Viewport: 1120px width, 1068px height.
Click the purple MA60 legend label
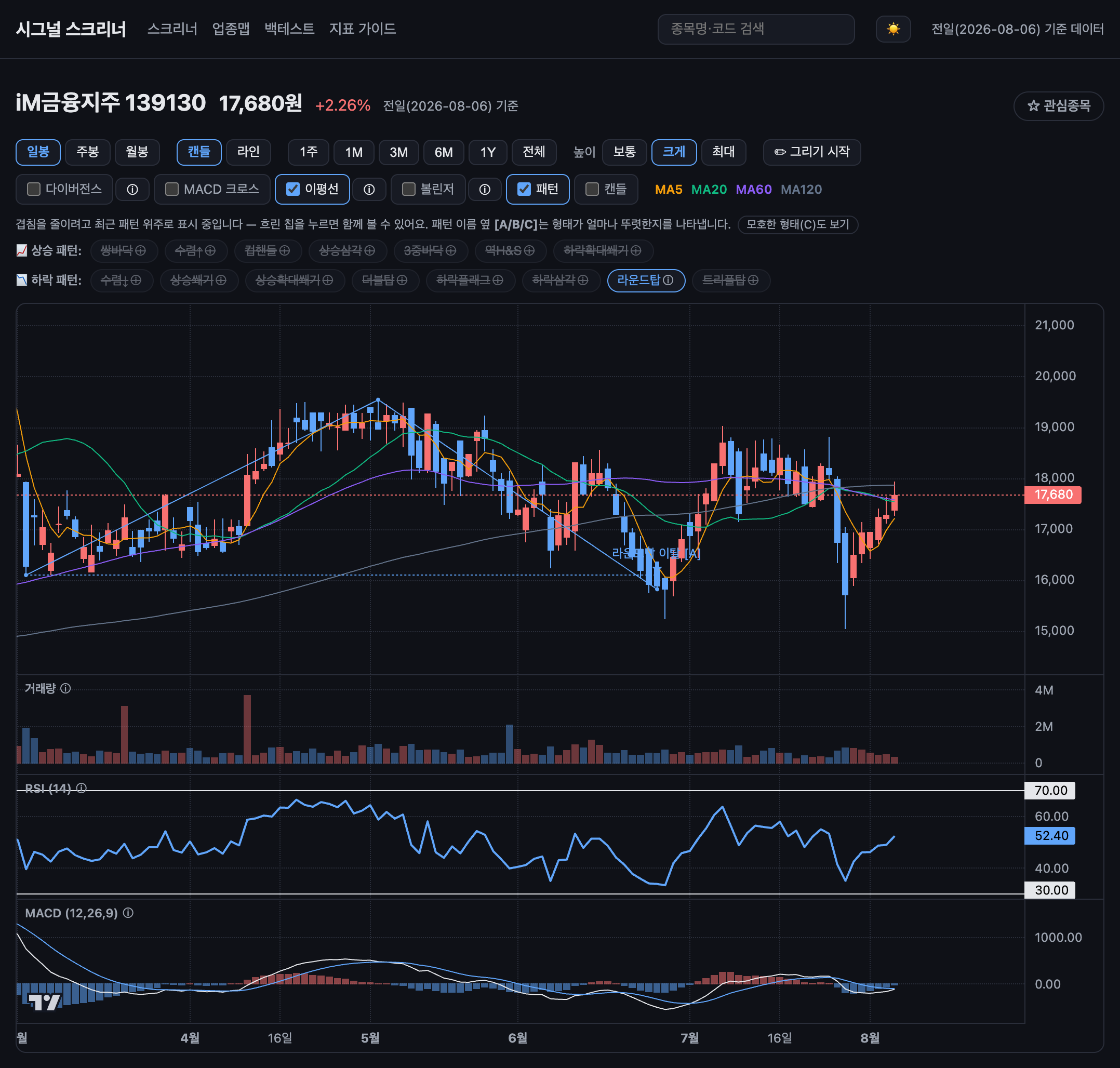click(x=754, y=190)
